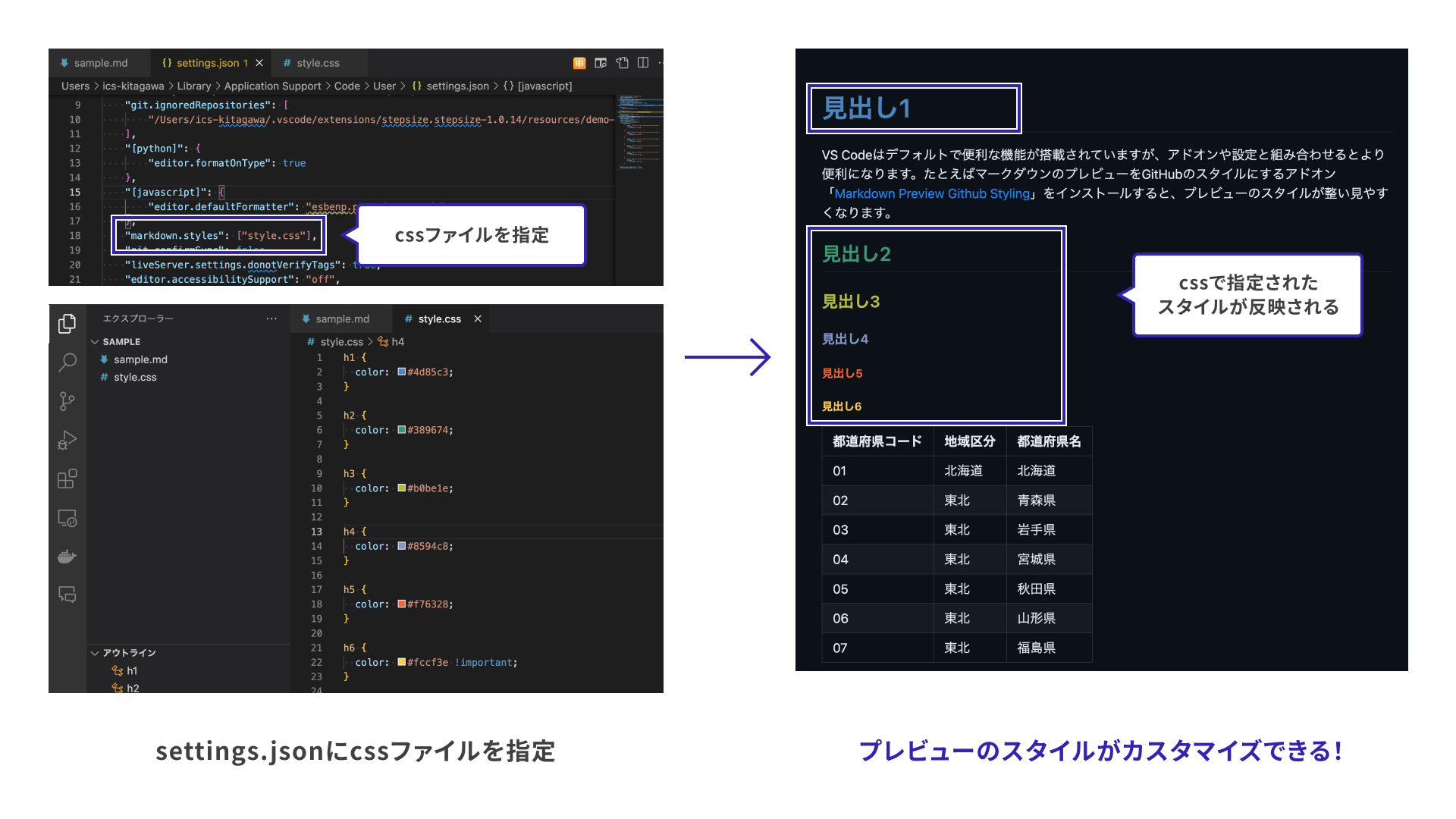This screenshot has height=819, width=1456.
Task: Open style.css in the Explorer tree
Action: 135,377
